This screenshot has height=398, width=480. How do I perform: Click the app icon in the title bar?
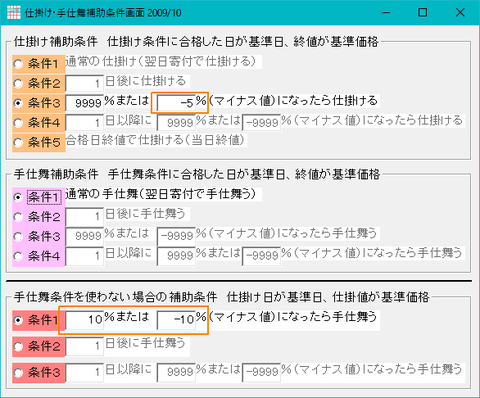click(x=14, y=13)
